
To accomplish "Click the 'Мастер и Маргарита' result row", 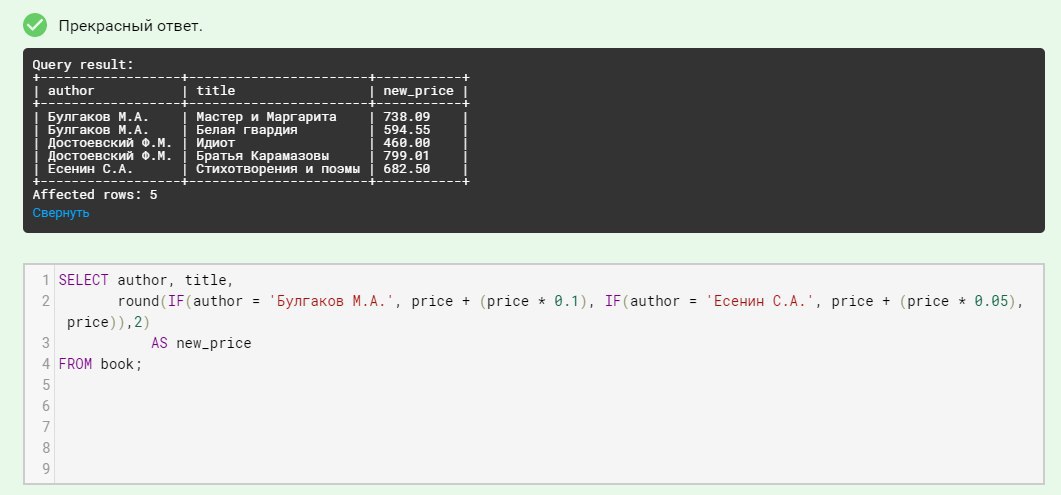I will pyautogui.click(x=259, y=117).
